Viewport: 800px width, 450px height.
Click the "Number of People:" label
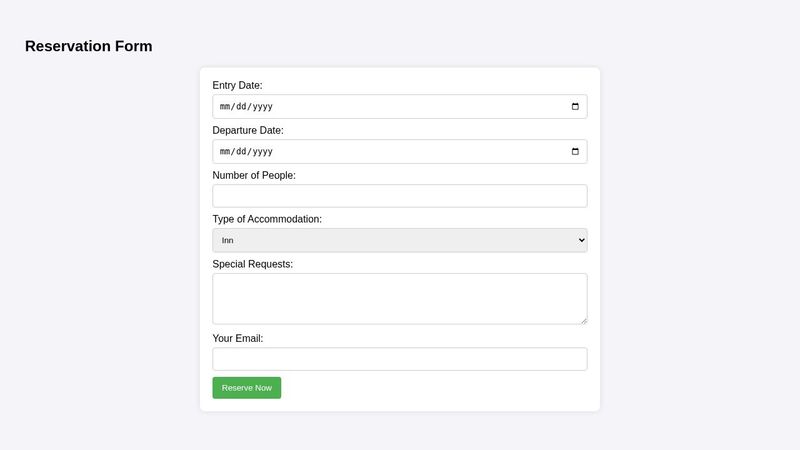click(x=253, y=175)
